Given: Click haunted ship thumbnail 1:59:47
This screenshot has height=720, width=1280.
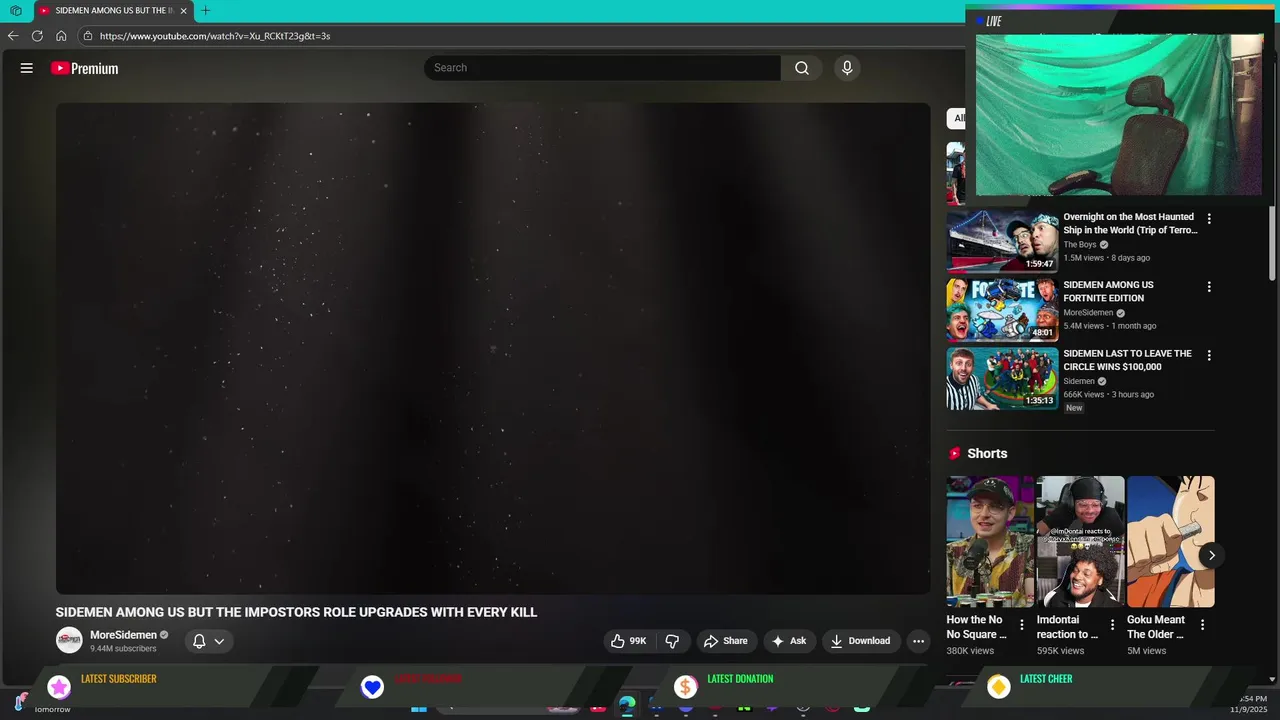Looking at the screenshot, I should [1002, 241].
